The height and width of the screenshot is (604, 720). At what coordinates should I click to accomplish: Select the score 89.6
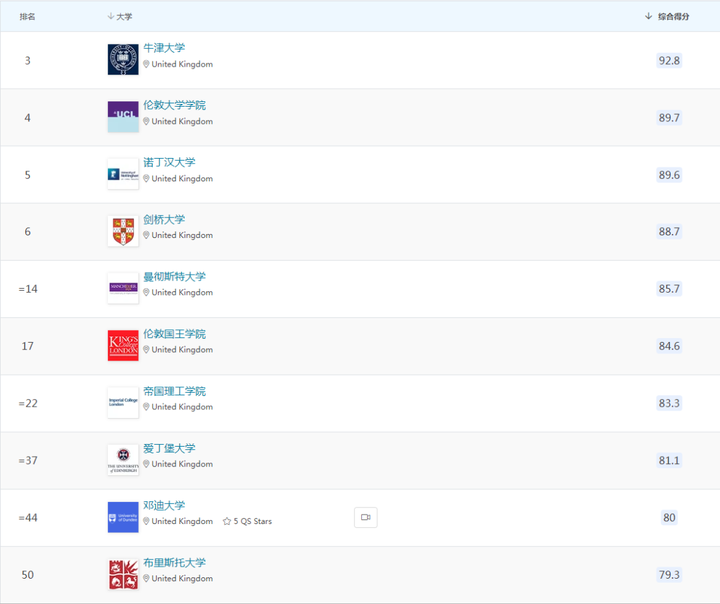[x=669, y=175]
